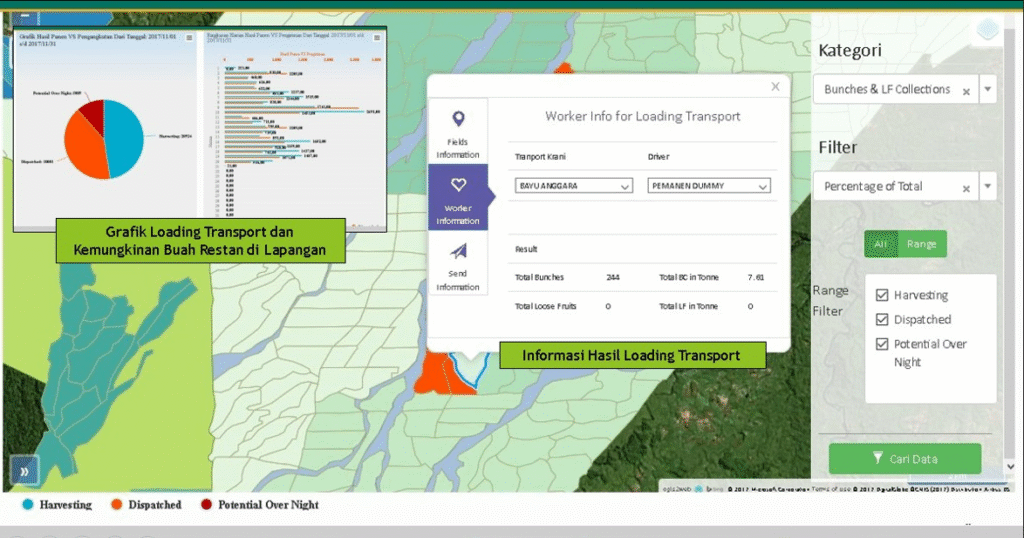The image size is (1024, 538).
Task: Expand the sidebar with double-arrow button
Action: (x=24, y=471)
